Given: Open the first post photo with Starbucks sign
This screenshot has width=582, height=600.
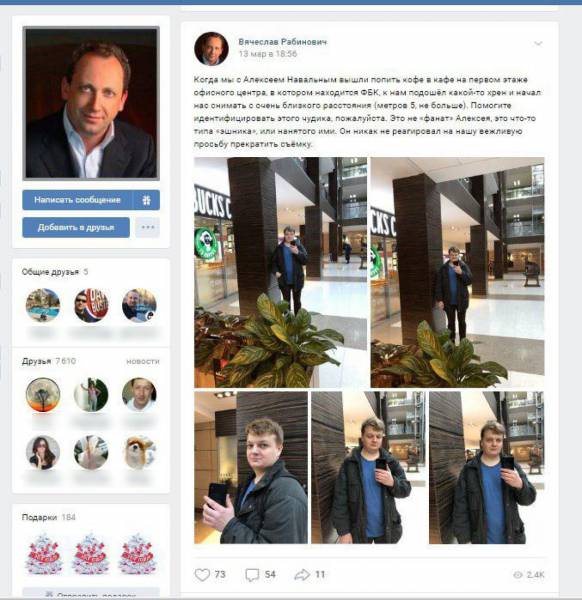Looking at the screenshot, I should 280,272.
